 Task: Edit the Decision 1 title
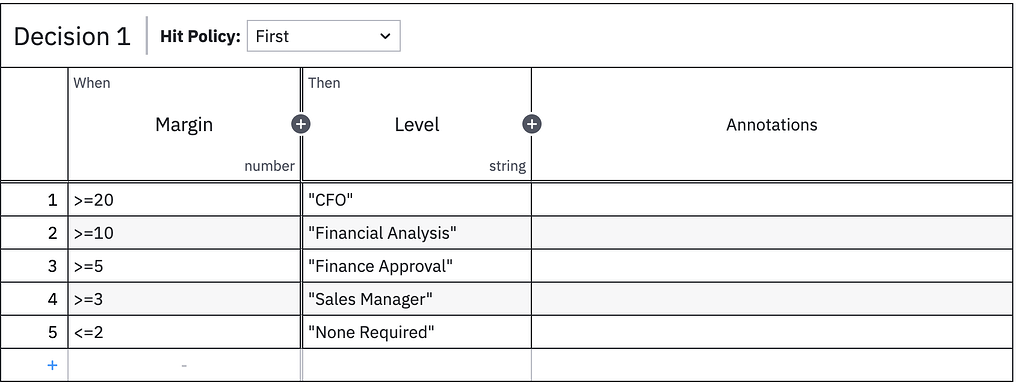[x=72, y=37]
